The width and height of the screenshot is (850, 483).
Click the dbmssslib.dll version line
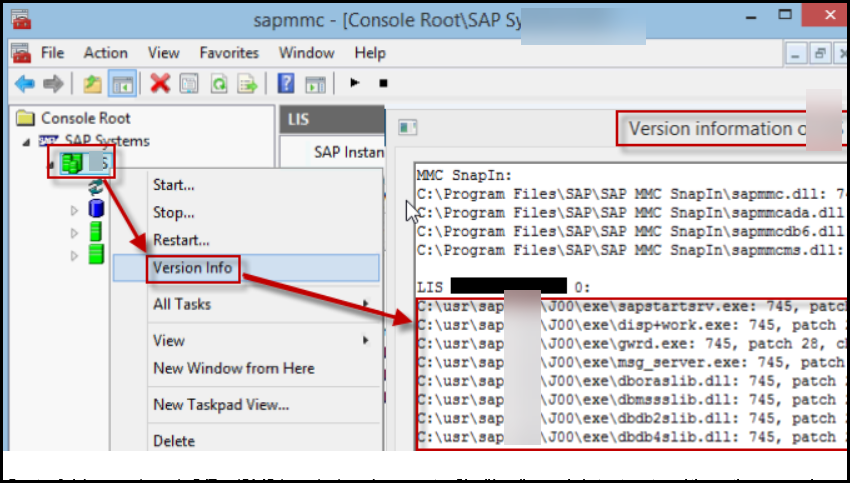pos(632,400)
